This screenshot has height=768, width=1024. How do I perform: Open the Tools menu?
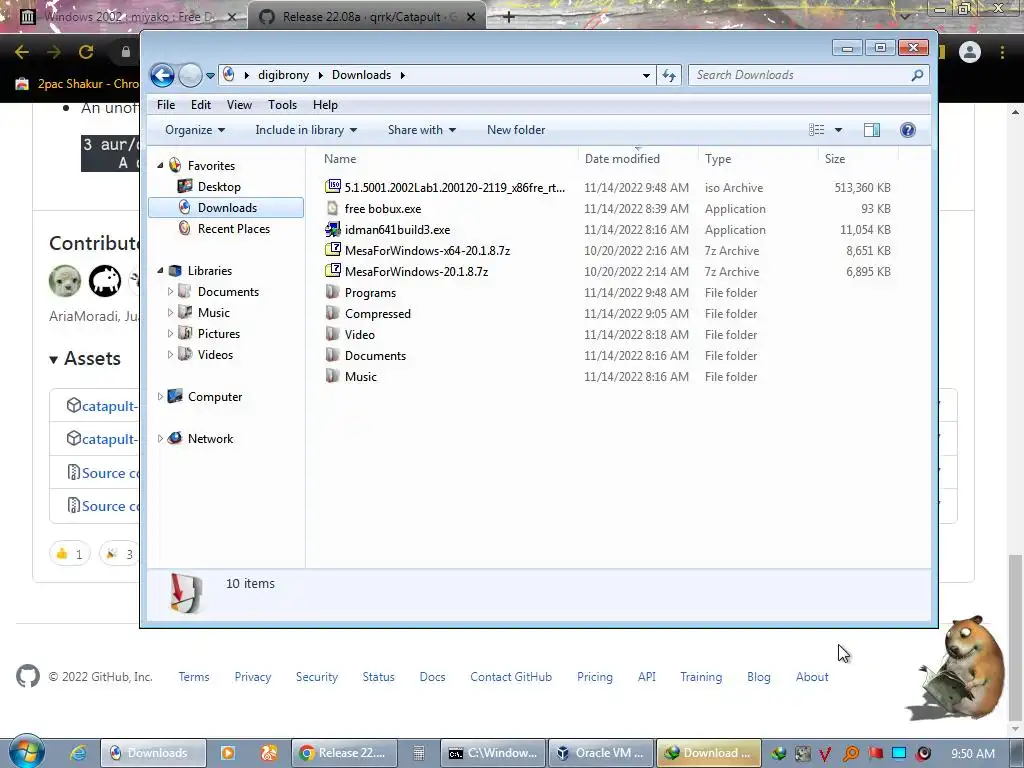[x=282, y=104]
